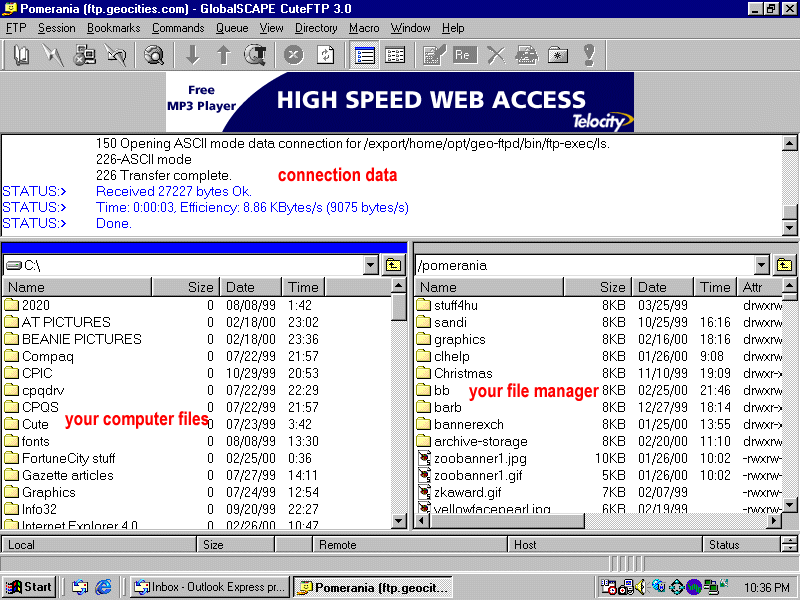Click the Rename 'Re' toolbar icon
This screenshot has height=600, width=800.
[464, 56]
